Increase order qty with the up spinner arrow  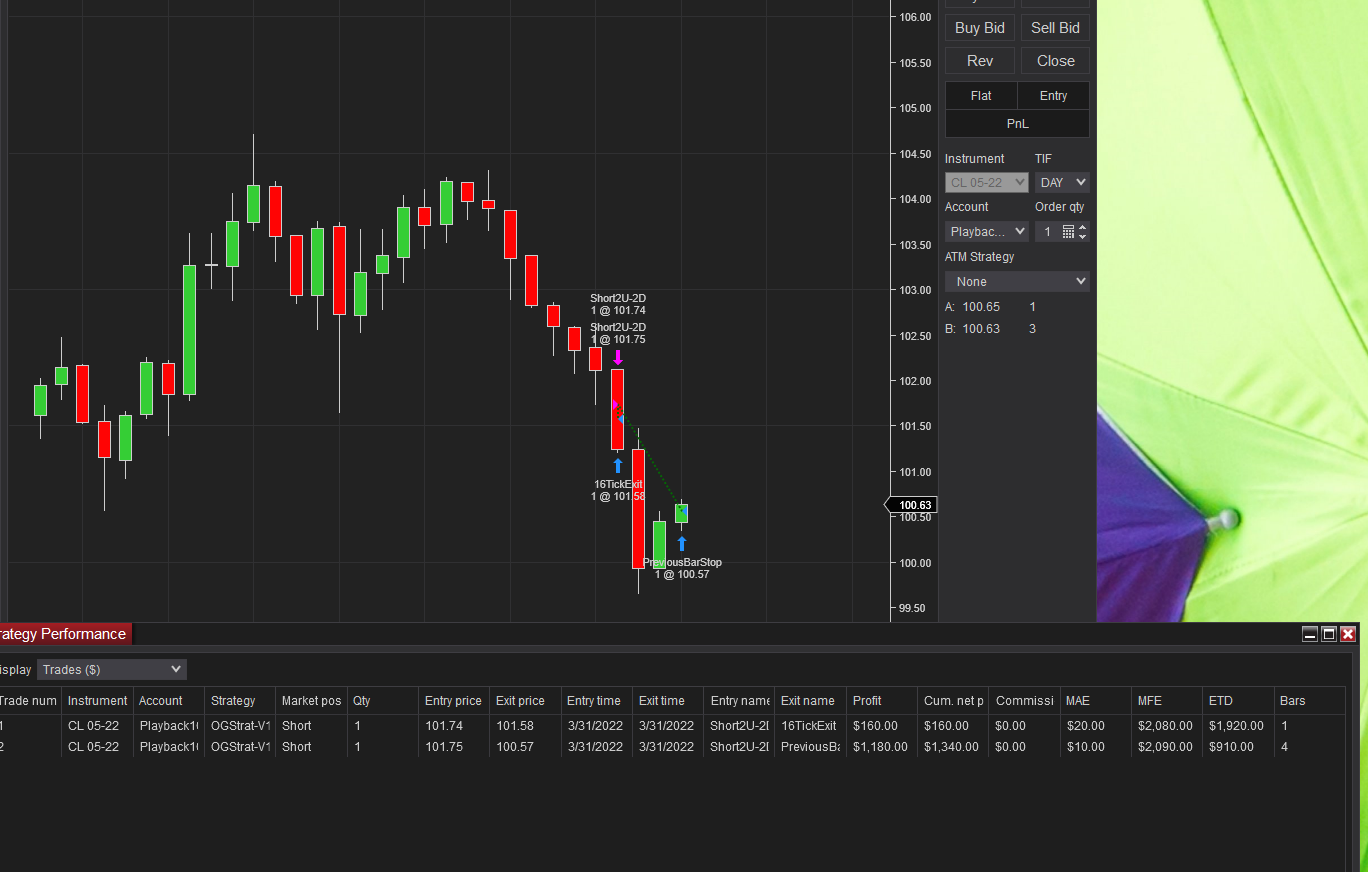coord(1082,227)
